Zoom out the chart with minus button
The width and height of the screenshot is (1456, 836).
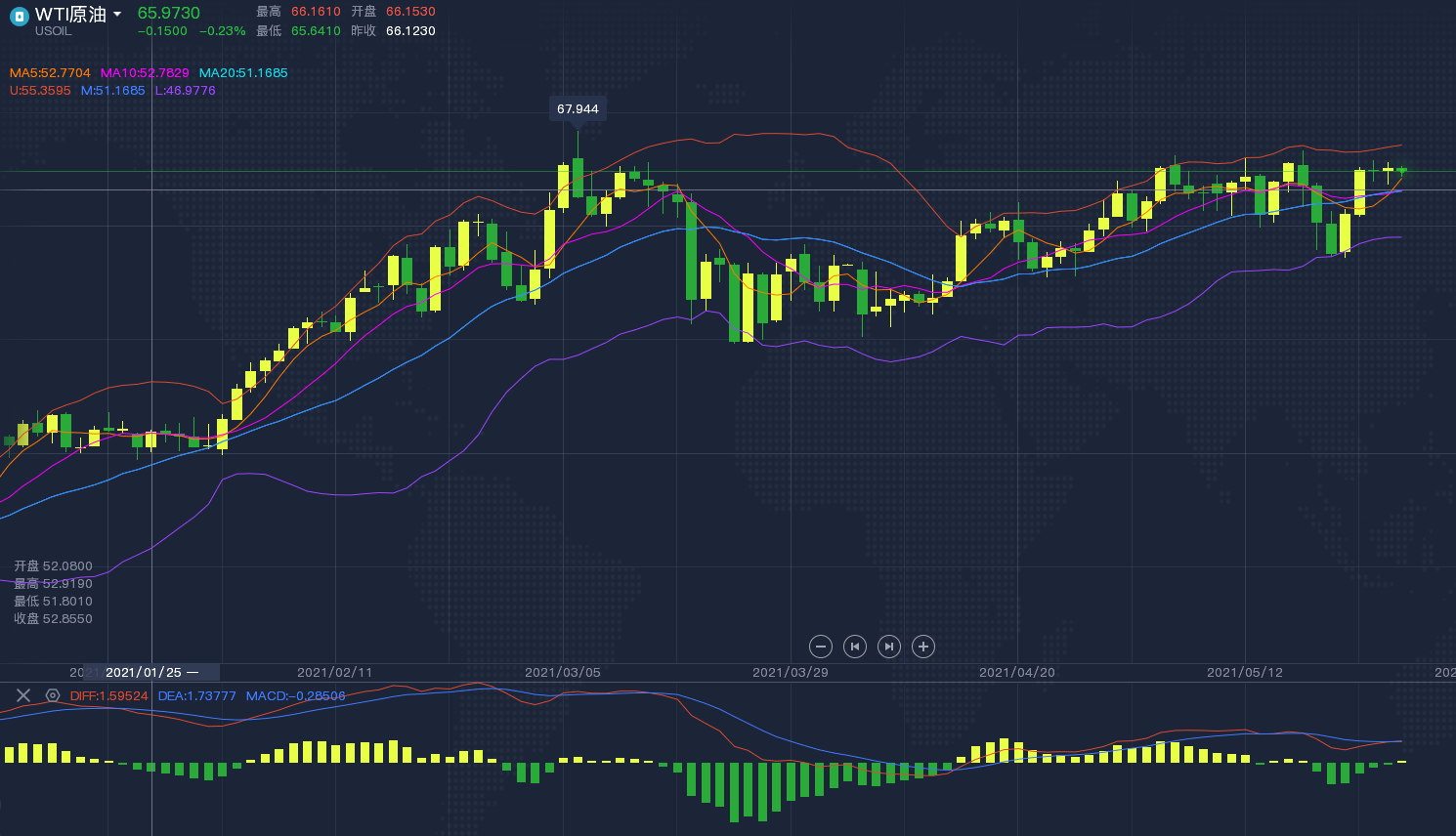coord(821,647)
